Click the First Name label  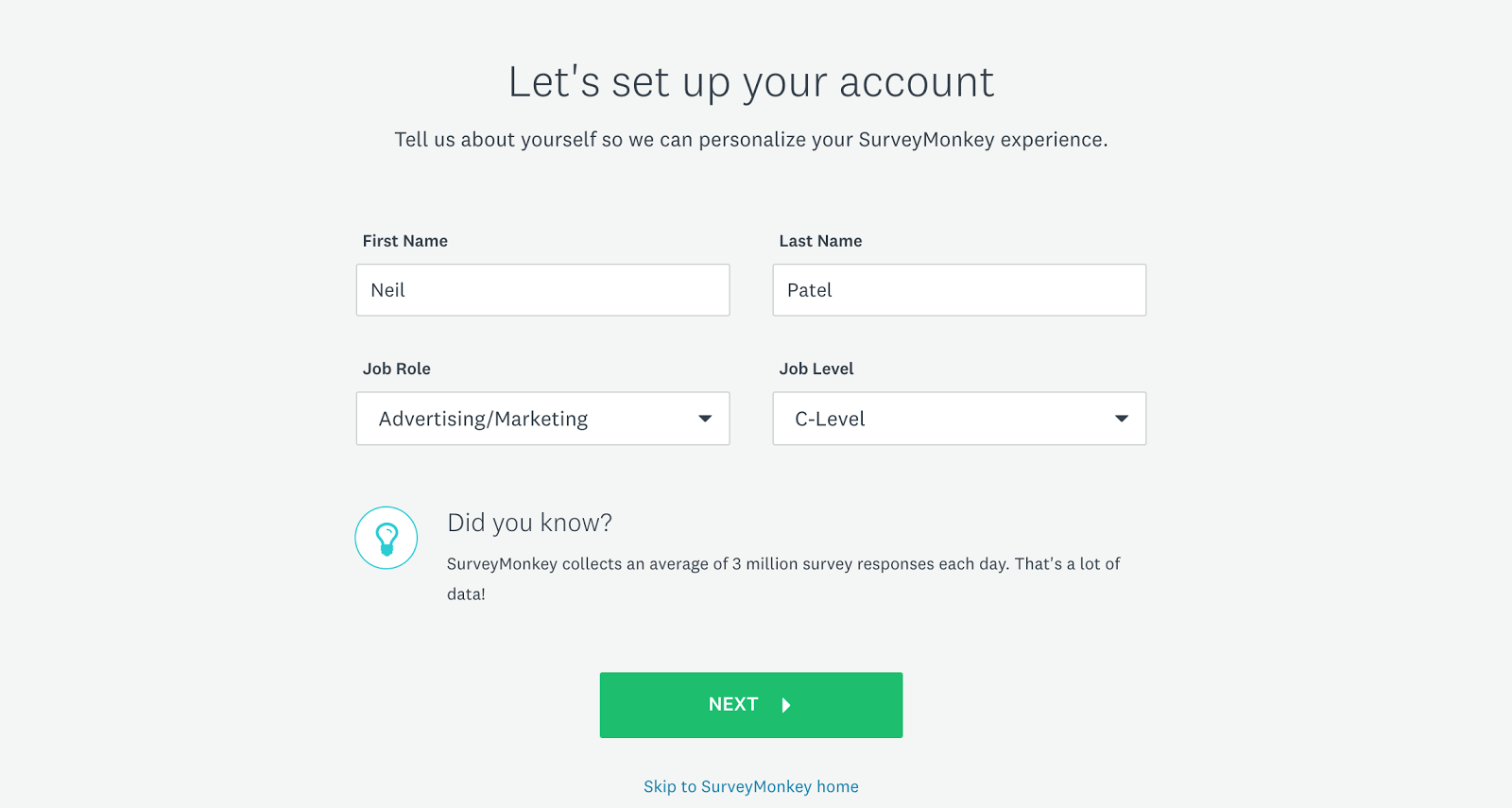pos(405,241)
